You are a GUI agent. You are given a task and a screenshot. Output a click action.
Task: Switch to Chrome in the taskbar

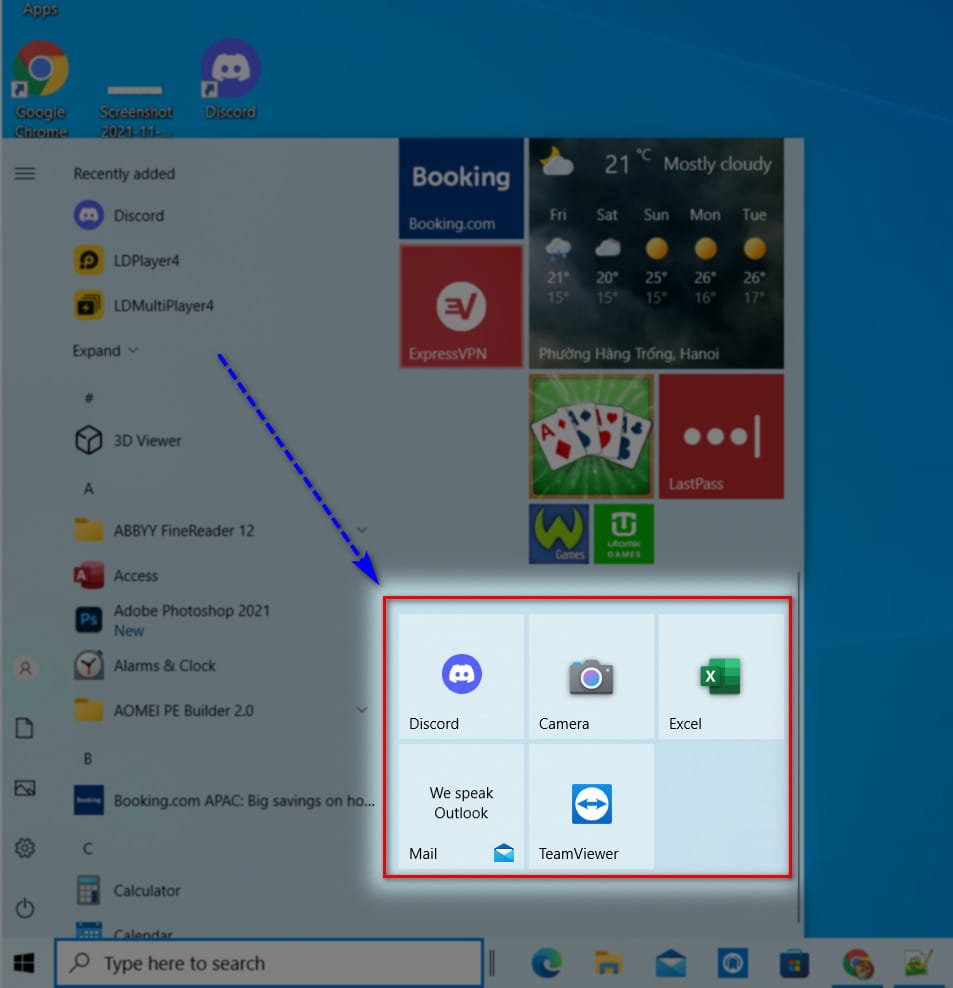coord(857,963)
